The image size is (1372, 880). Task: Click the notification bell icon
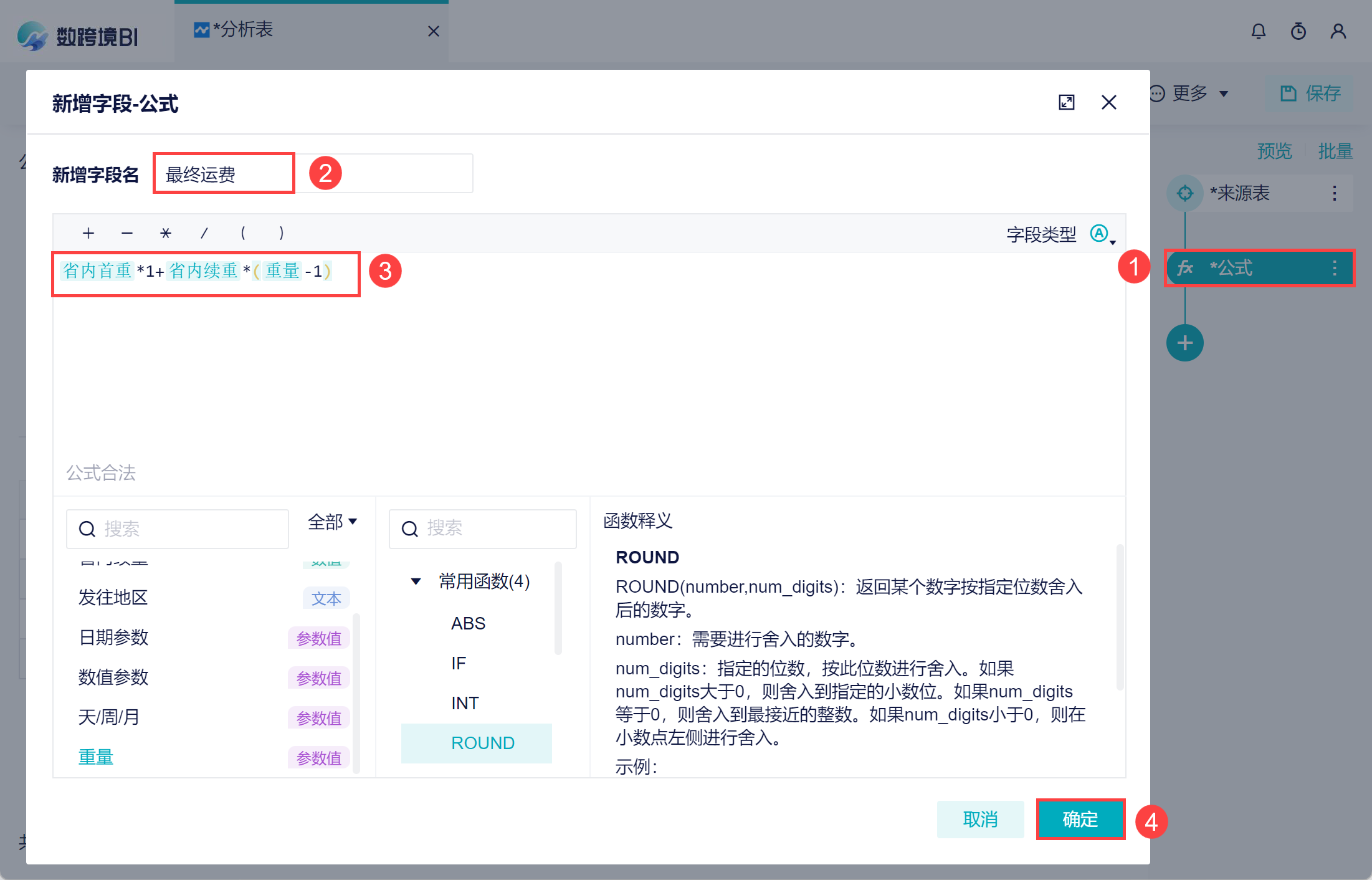click(x=1258, y=31)
